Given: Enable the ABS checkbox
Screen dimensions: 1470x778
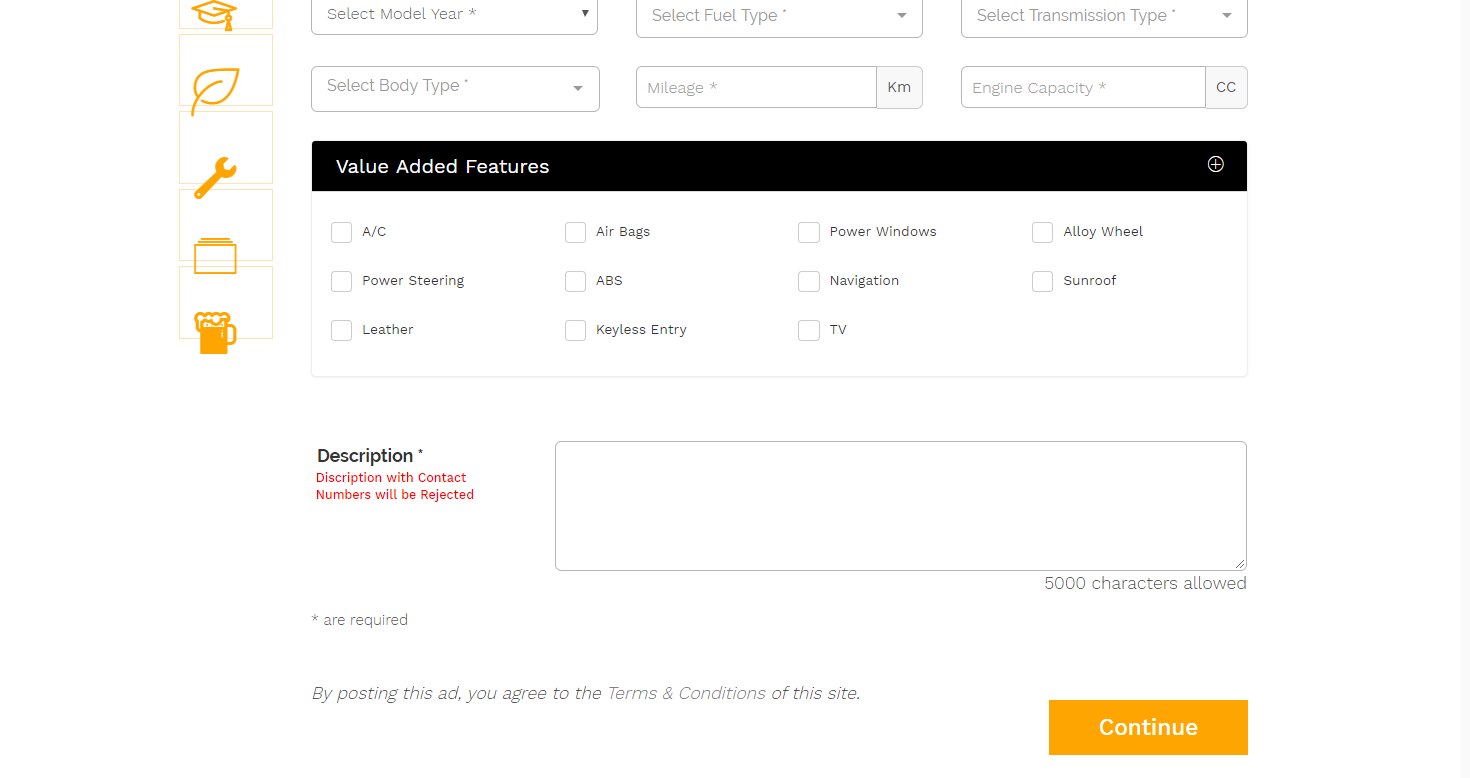Looking at the screenshot, I should (575, 281).
